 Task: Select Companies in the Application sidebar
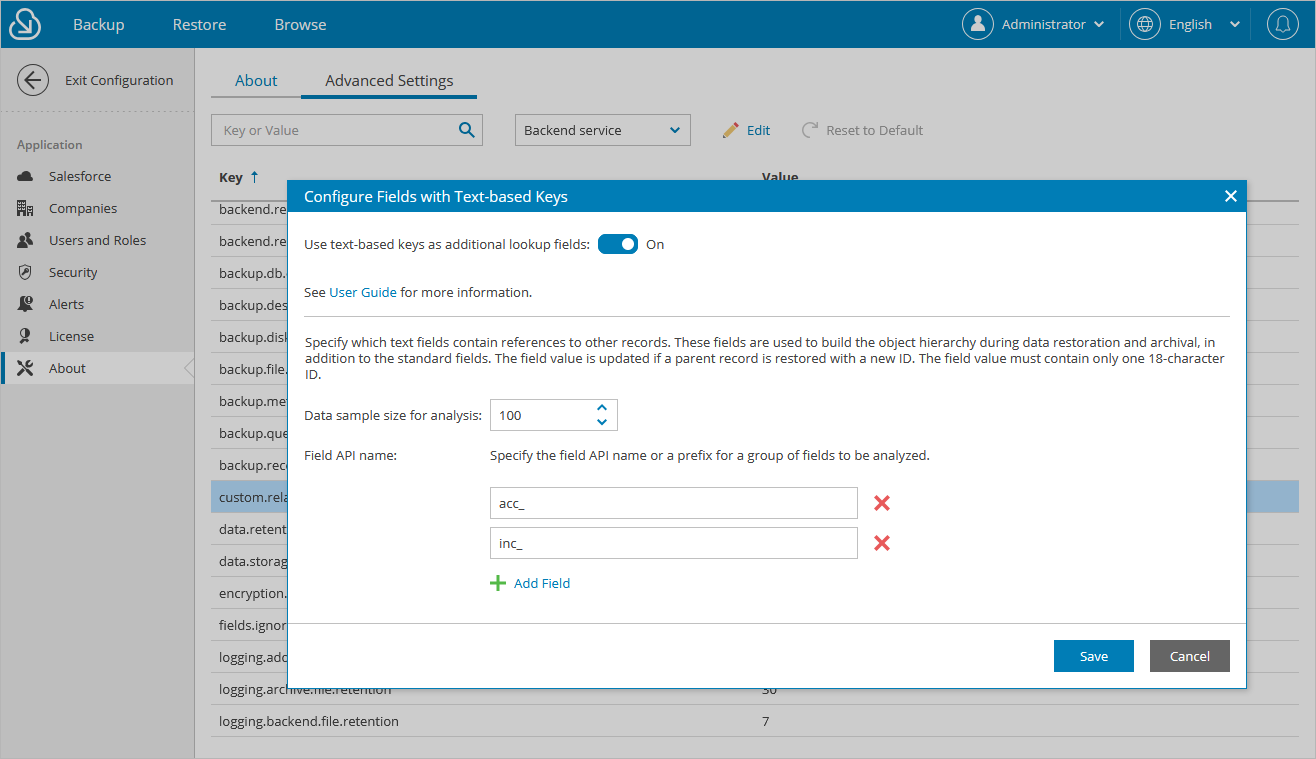(82, 207)
